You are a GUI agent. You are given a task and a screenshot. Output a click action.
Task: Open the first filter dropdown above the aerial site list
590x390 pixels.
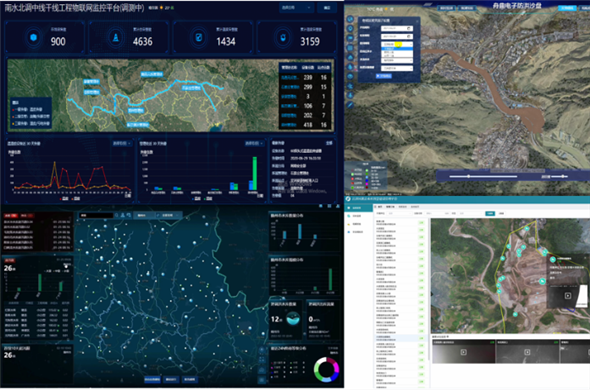[x=400, y=213]
